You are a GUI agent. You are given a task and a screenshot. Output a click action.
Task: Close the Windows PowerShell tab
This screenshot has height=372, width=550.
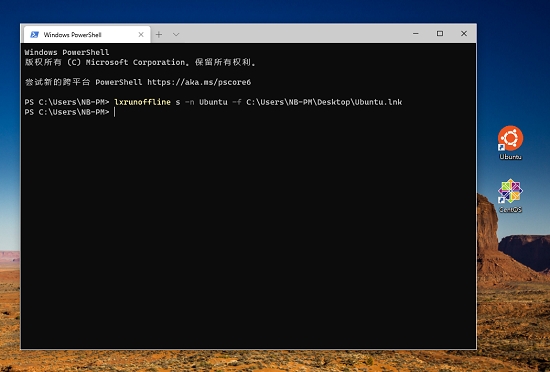(x=141, y=34)
